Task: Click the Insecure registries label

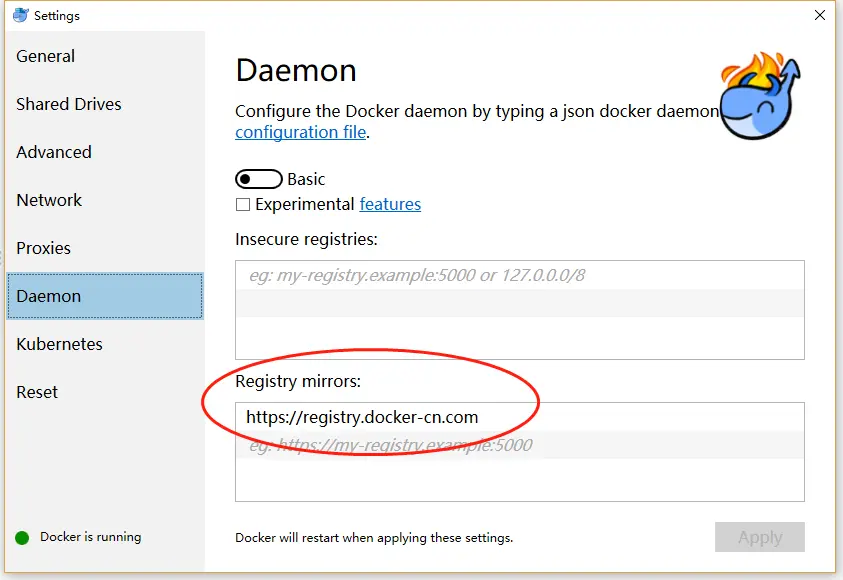Action: [306, 239]
